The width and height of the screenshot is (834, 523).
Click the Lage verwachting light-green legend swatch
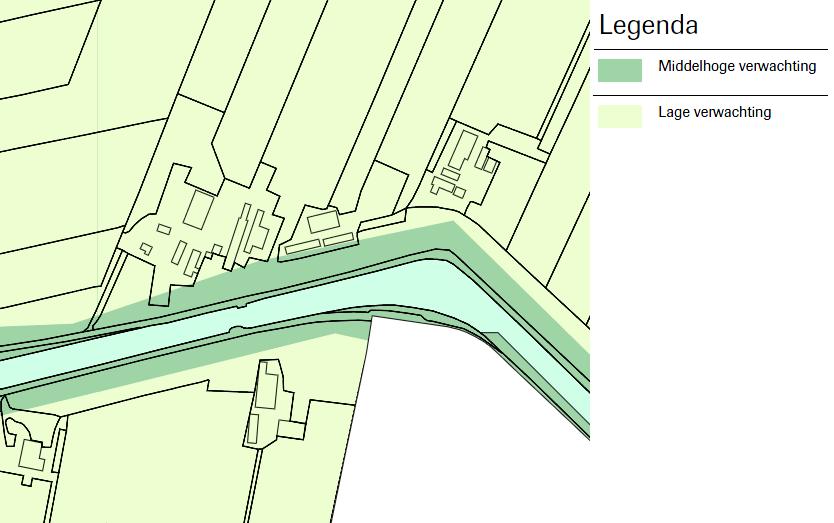(620, 117)
